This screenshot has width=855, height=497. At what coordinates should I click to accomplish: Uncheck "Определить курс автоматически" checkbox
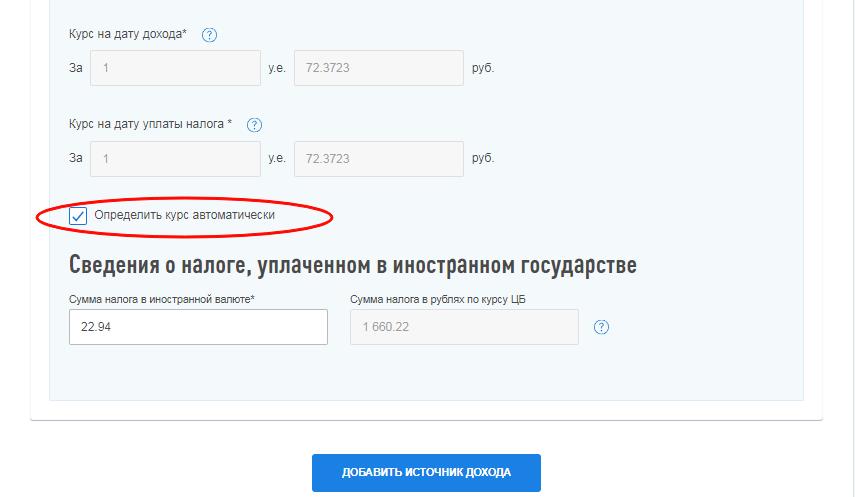coord(78,216)
